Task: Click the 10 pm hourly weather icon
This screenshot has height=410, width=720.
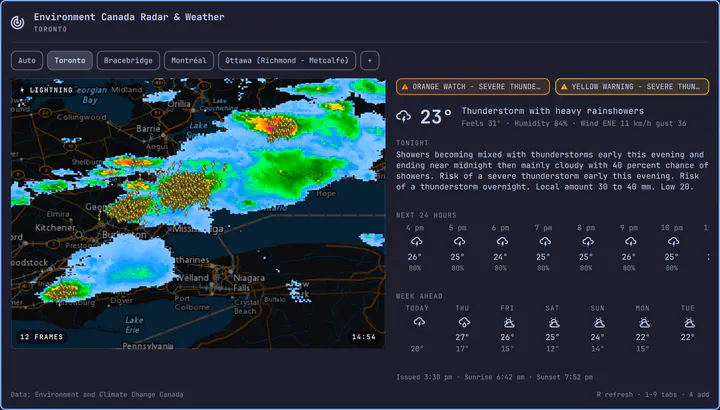Action: point(673,242)
